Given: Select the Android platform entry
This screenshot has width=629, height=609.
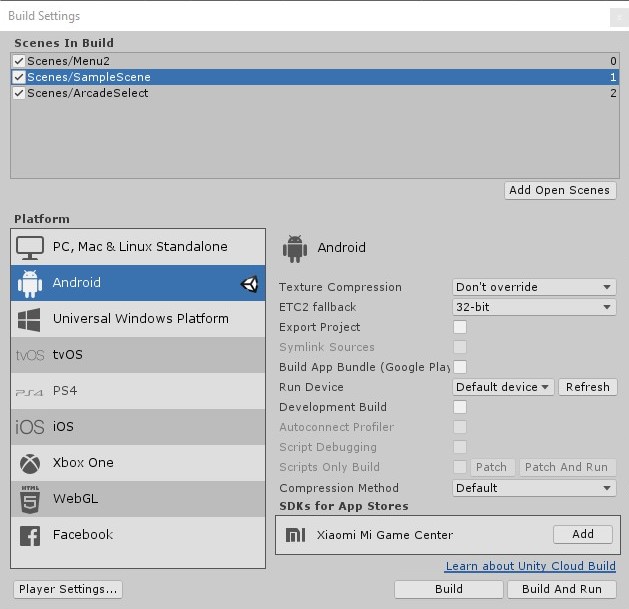Looking at the screenshot, I should 138,283.
